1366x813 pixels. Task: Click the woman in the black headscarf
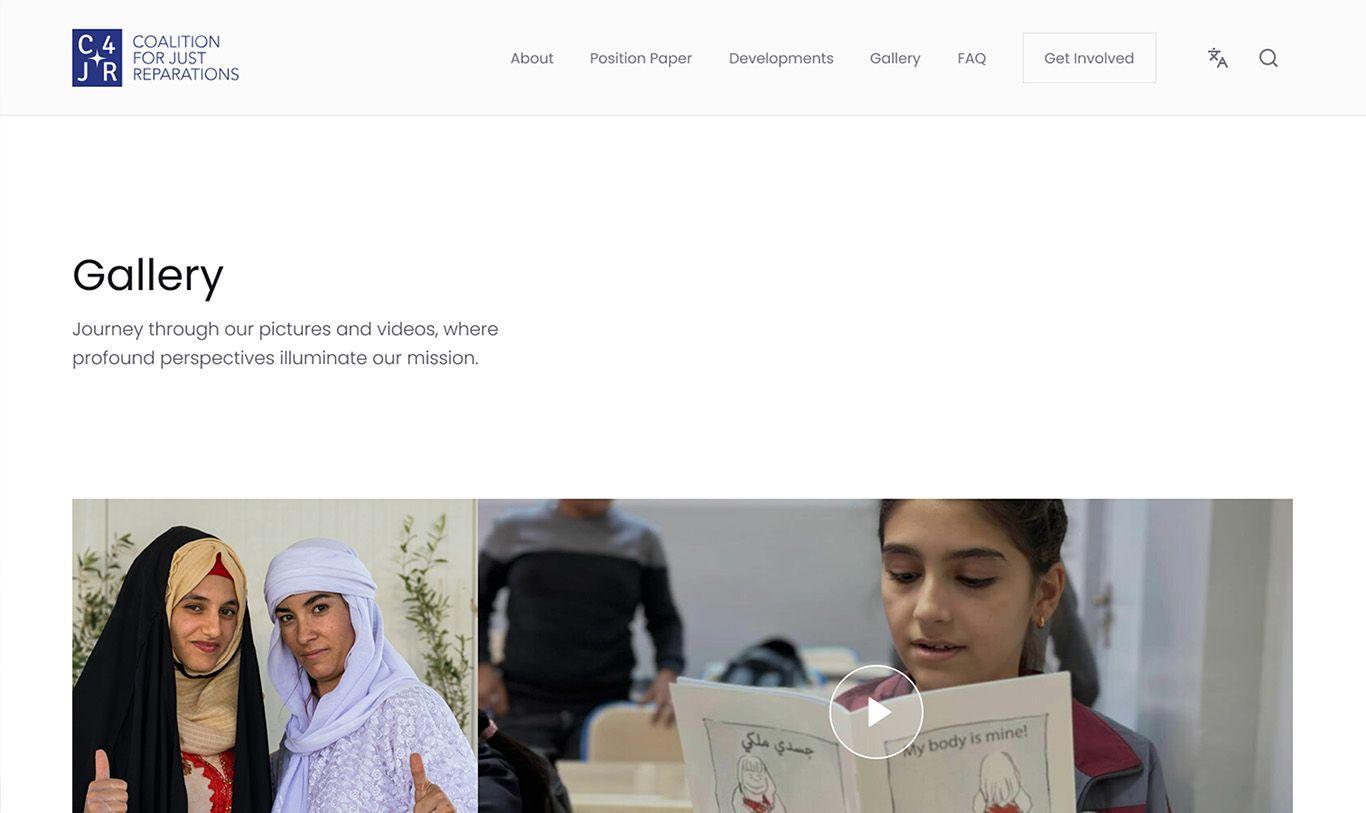tap(170, 670)
